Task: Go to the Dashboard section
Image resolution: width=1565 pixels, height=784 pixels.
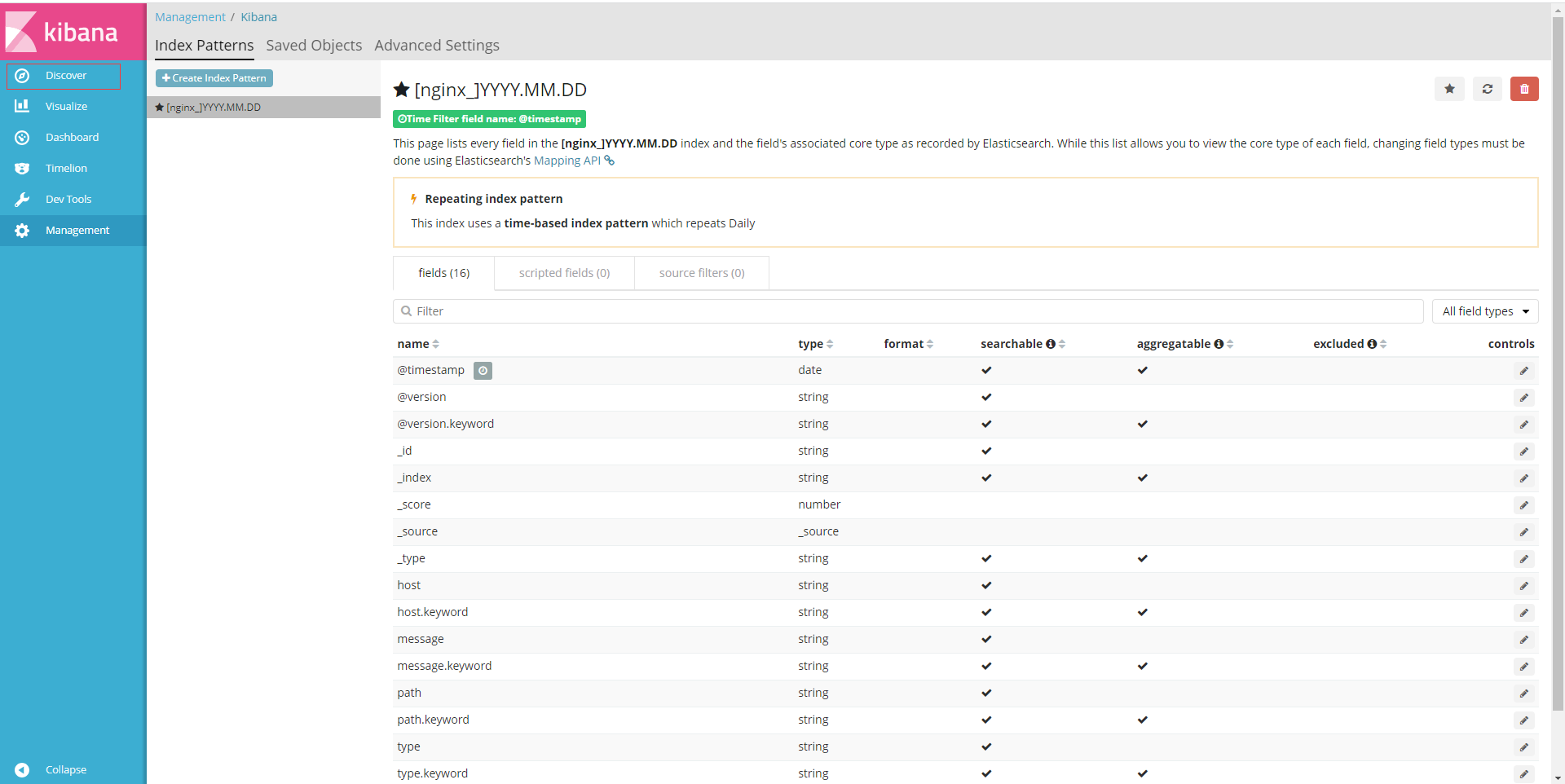Action: coord(73,138)
